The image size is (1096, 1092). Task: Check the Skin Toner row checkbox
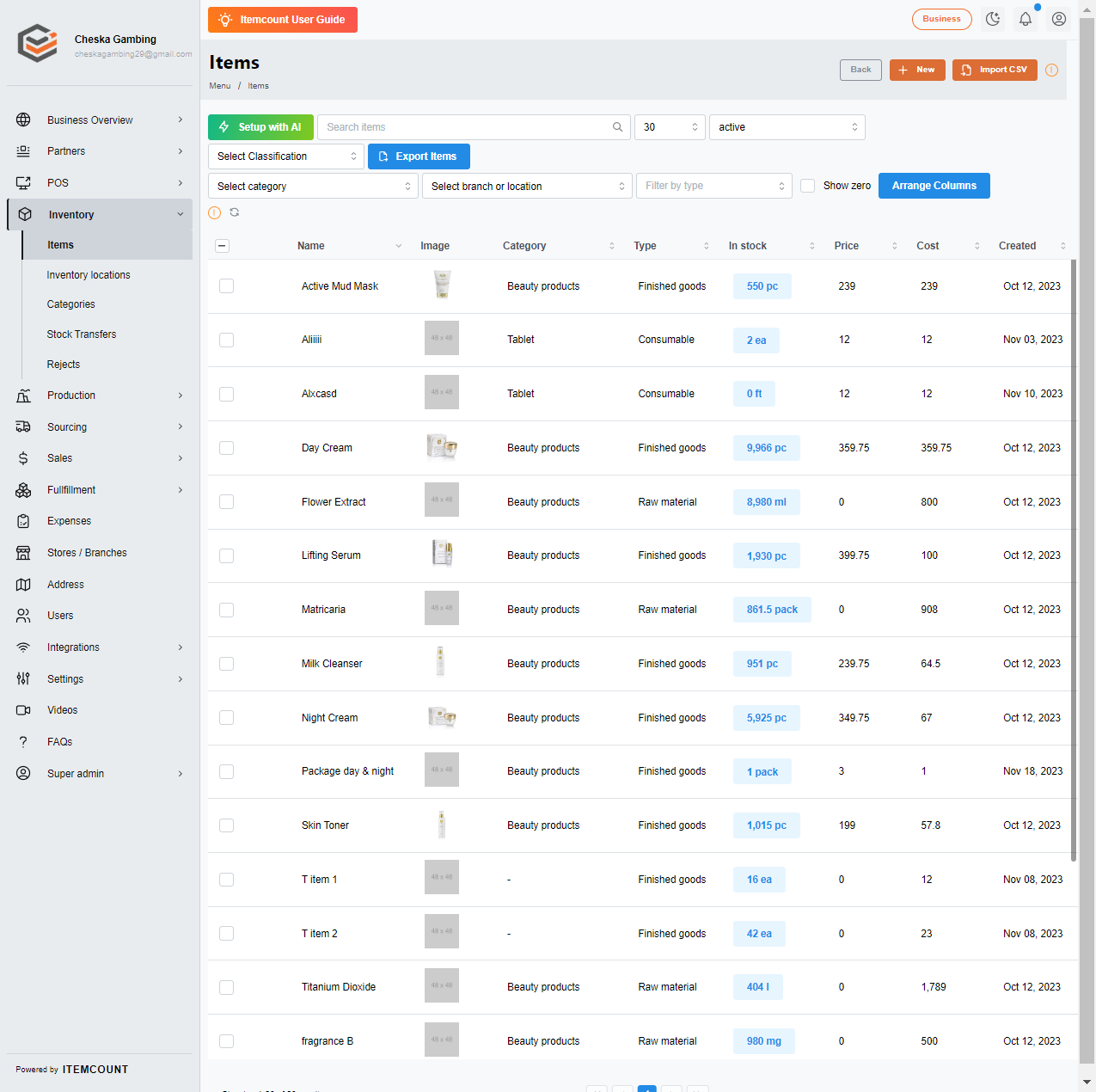(x=226, y=825)
